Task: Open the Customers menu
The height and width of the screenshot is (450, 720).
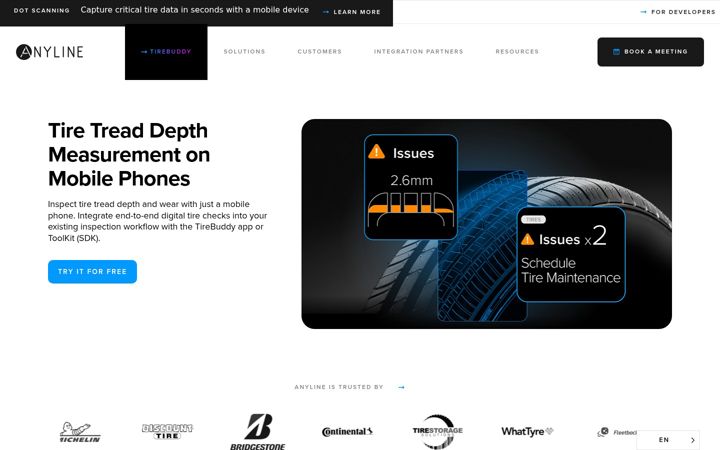Action: (320, 52)
